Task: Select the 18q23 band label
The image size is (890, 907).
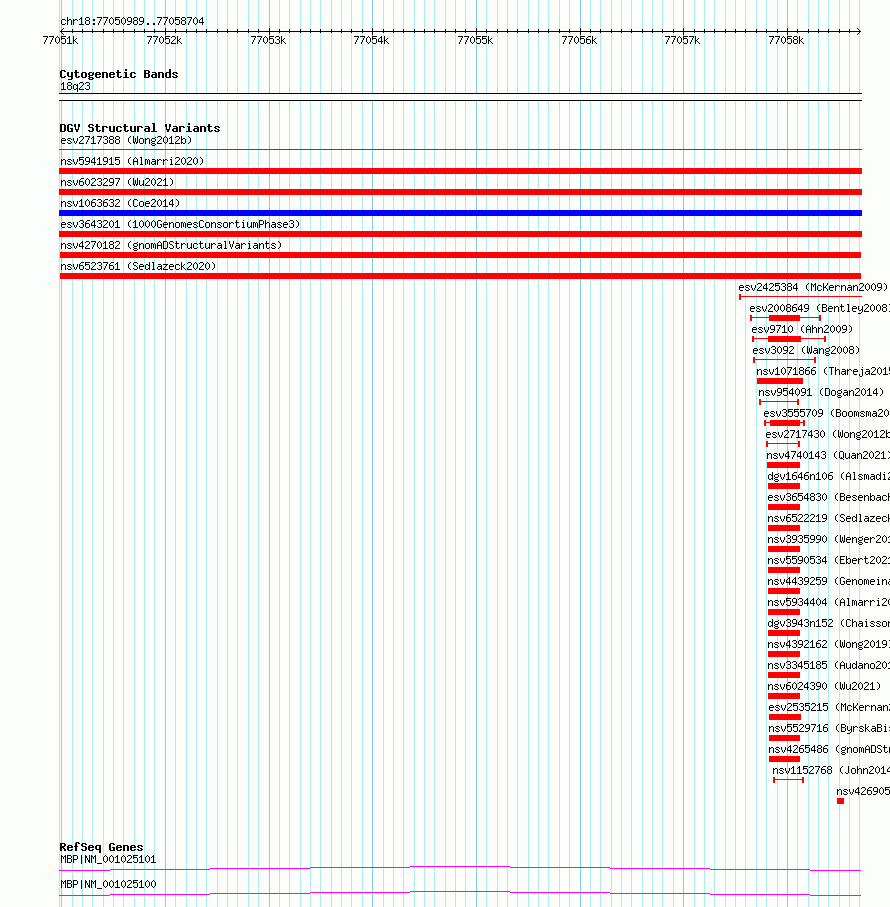Action: [x=75, y=87]
